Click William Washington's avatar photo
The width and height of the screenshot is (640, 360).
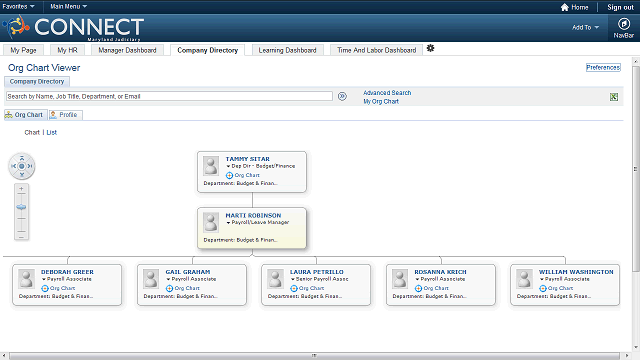[524, 280]
